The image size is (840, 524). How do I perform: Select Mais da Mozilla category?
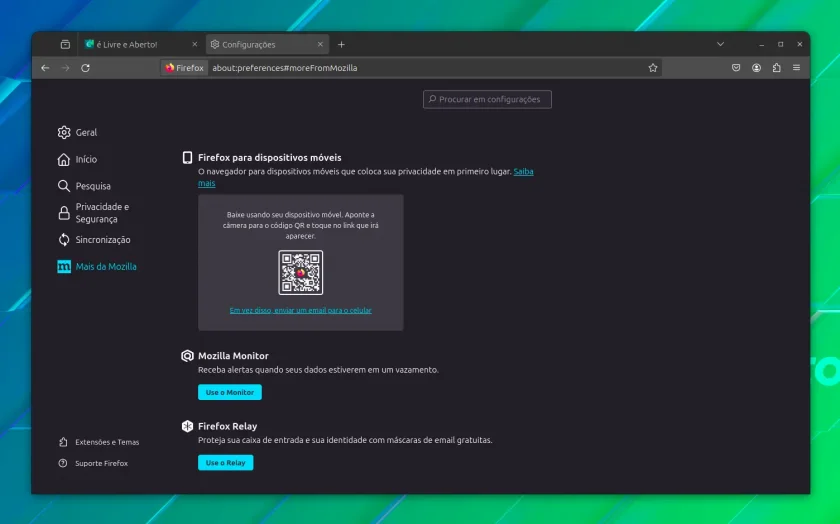(x=97, y=266)
